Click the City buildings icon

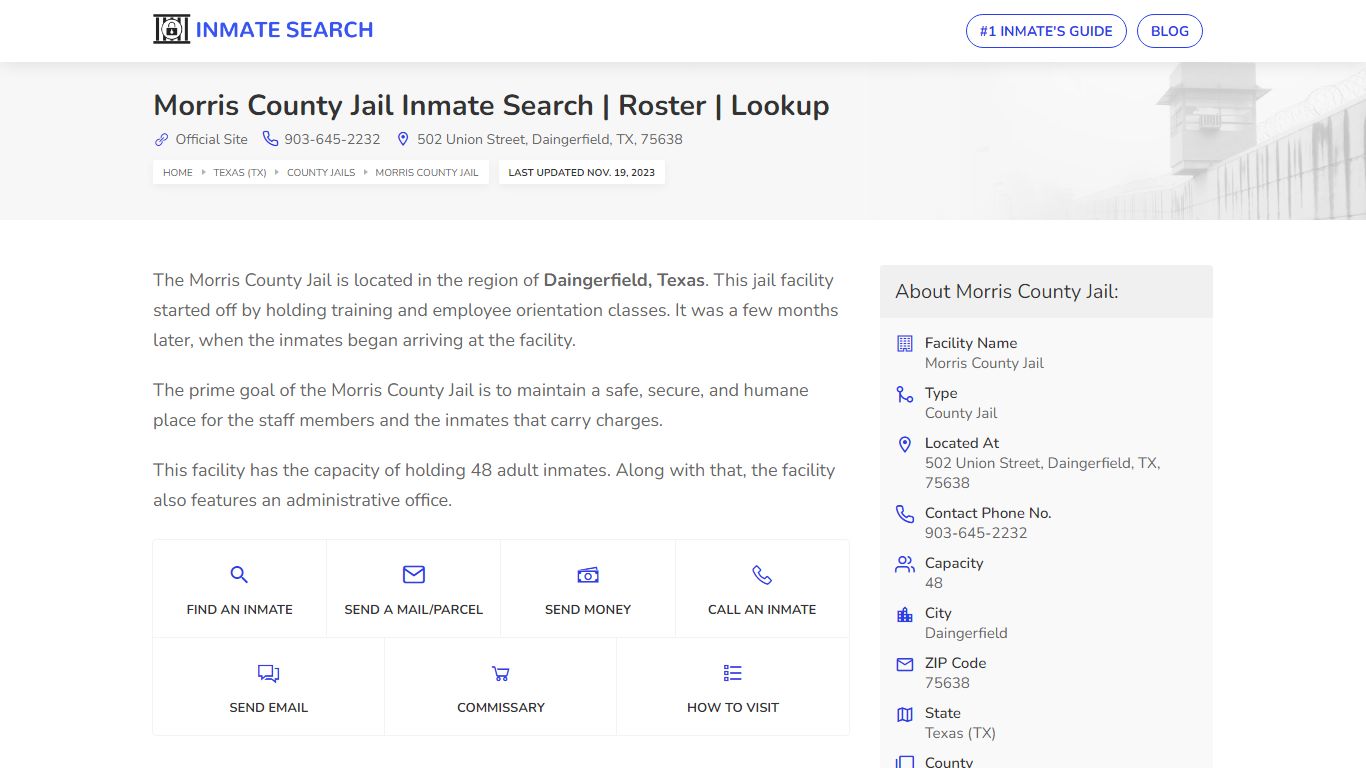point(905,614)
